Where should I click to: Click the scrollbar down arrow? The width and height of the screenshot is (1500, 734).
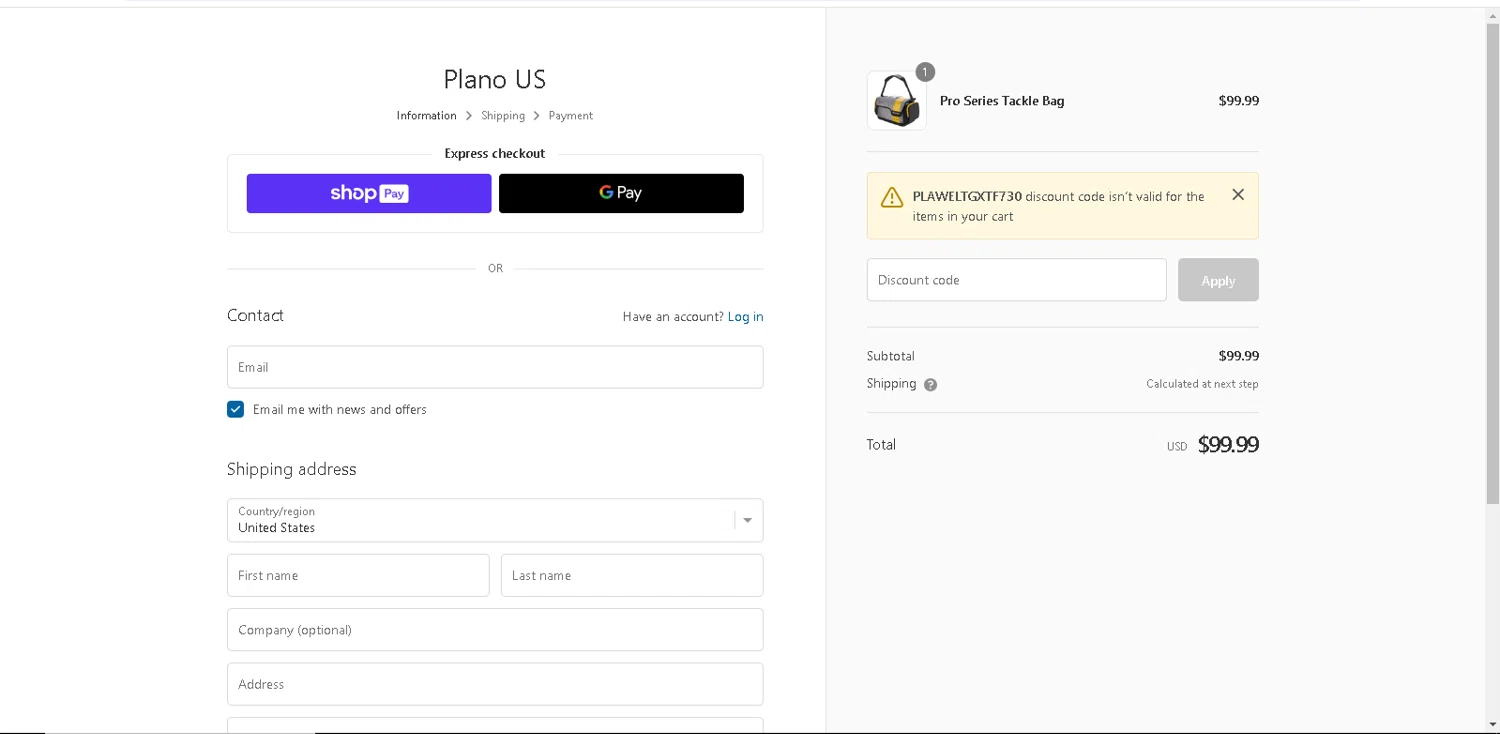[x=1493, y=725]
